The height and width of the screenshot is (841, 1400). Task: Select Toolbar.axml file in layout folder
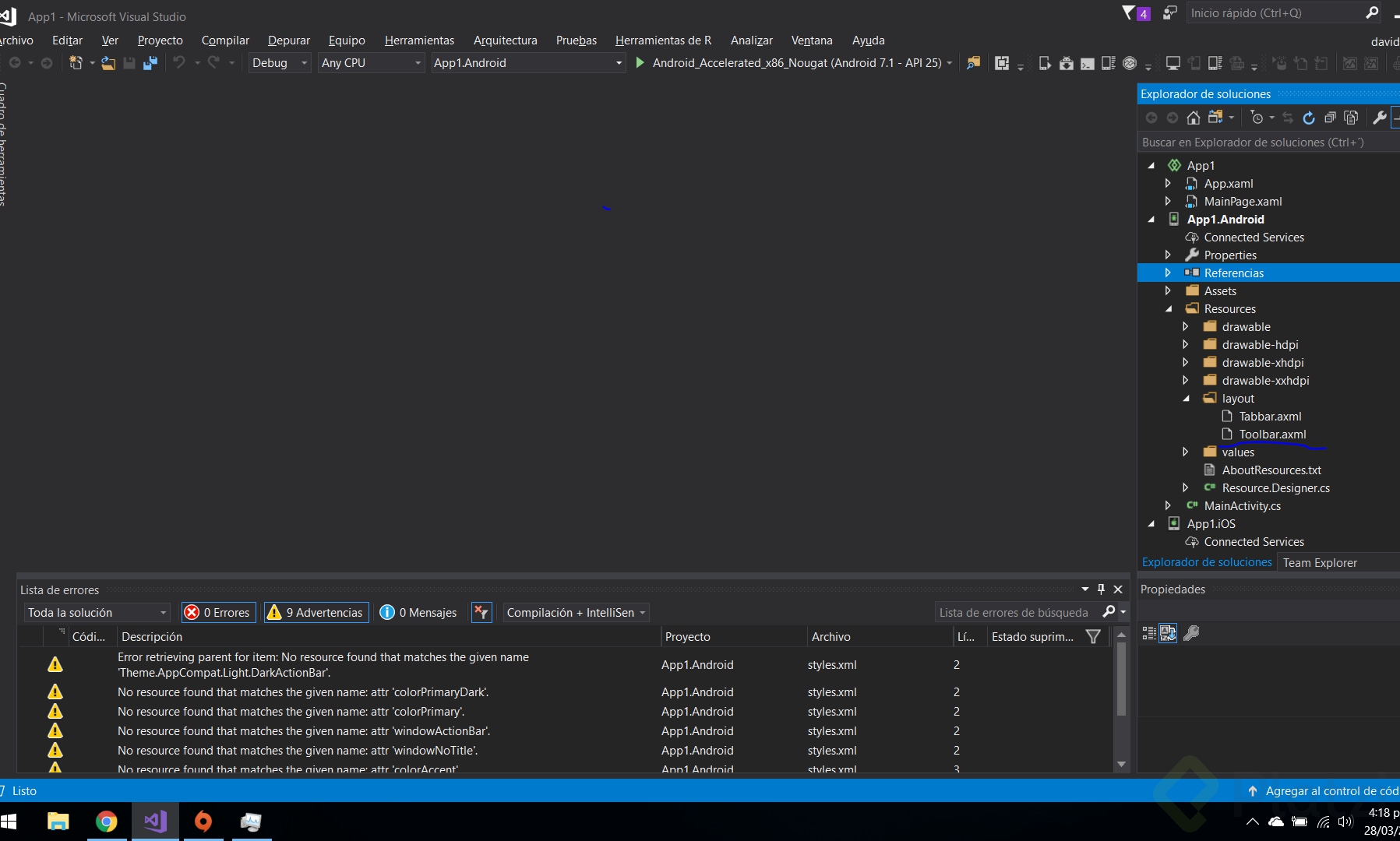pos(1272,435)
